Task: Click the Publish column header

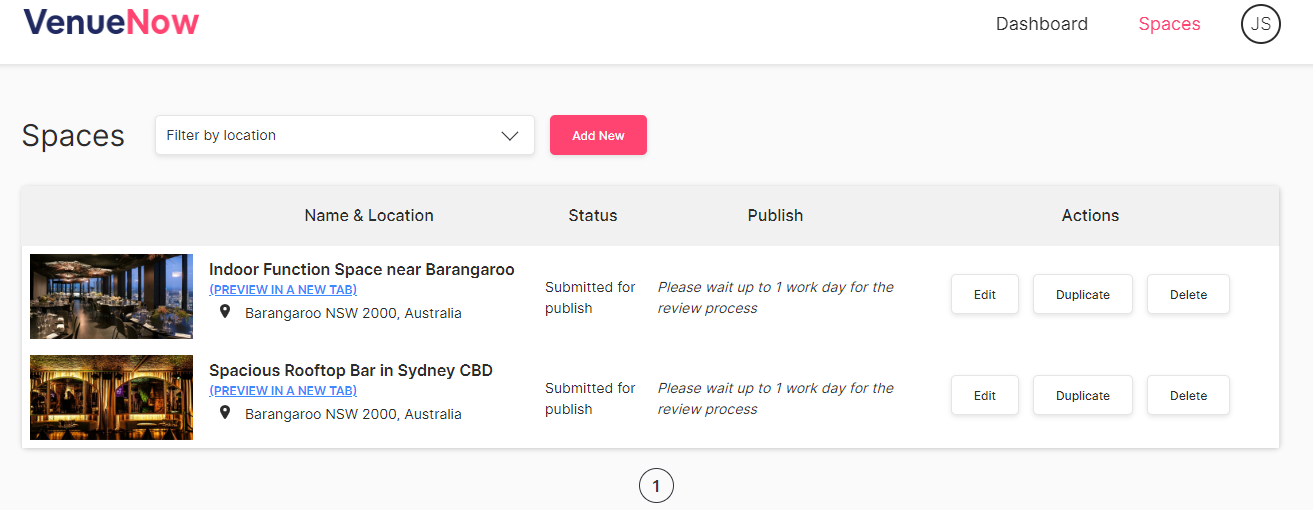Action: click(775, 215)
